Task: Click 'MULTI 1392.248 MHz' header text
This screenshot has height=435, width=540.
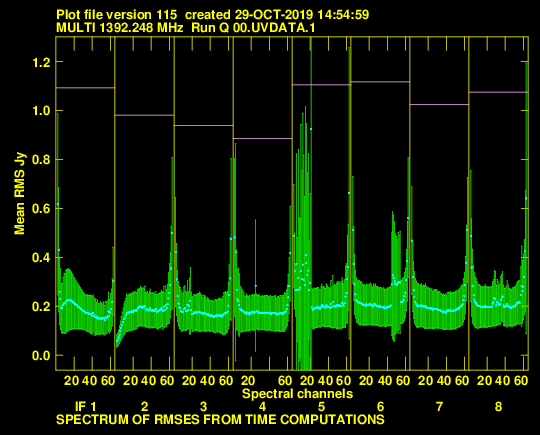Action: coord(120,28)
